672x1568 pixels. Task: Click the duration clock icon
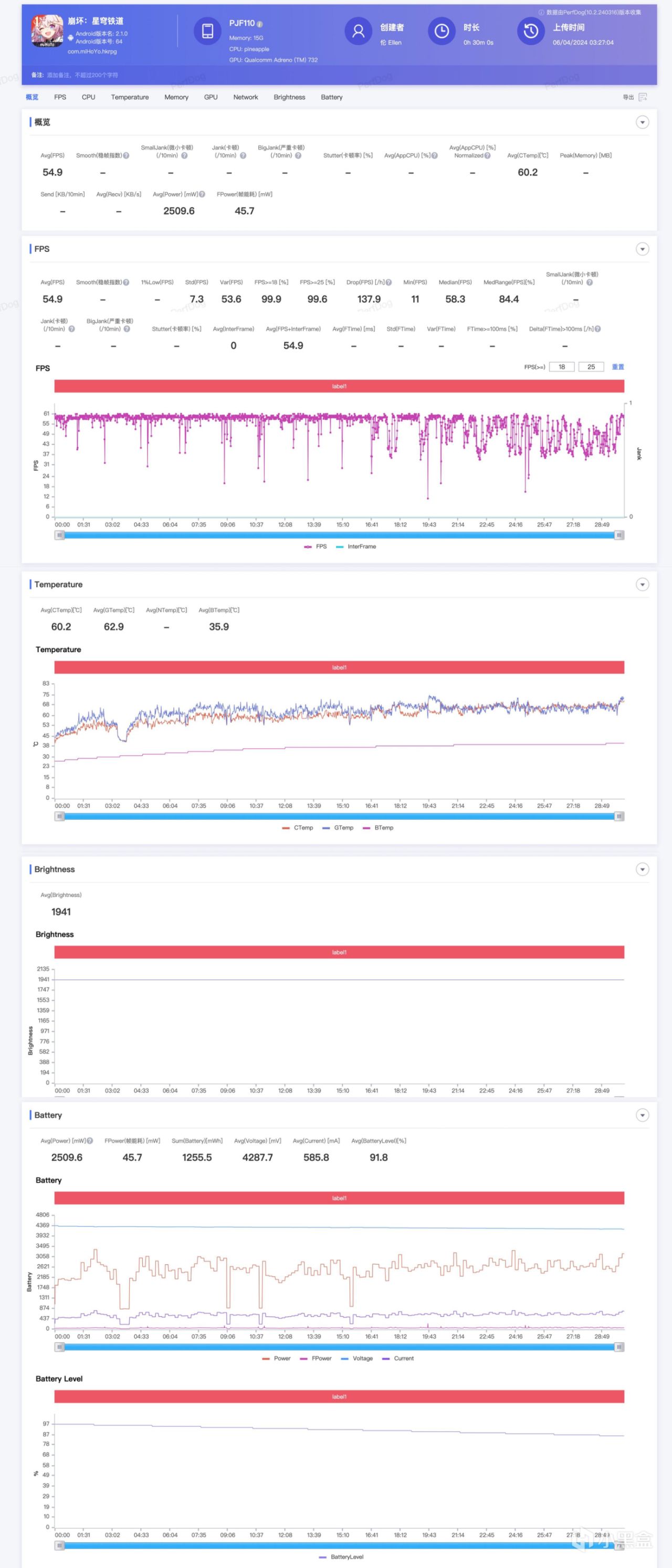point(442,31)
